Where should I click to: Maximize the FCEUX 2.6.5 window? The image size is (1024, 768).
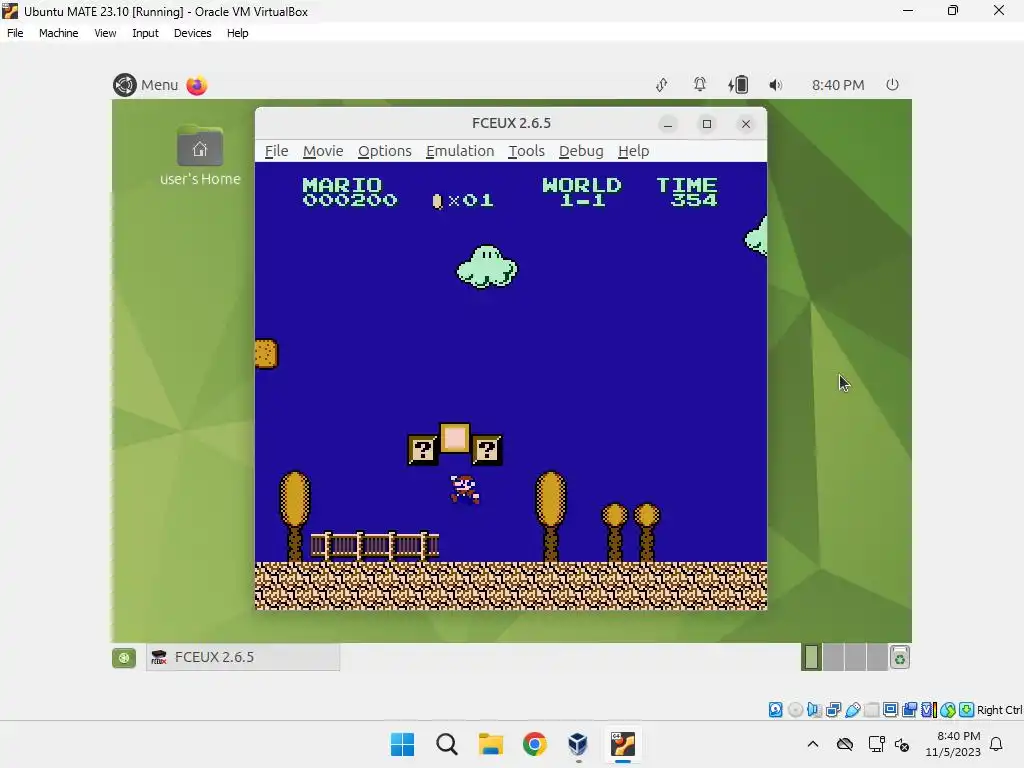pyautogui.click(x=707, y=124)
